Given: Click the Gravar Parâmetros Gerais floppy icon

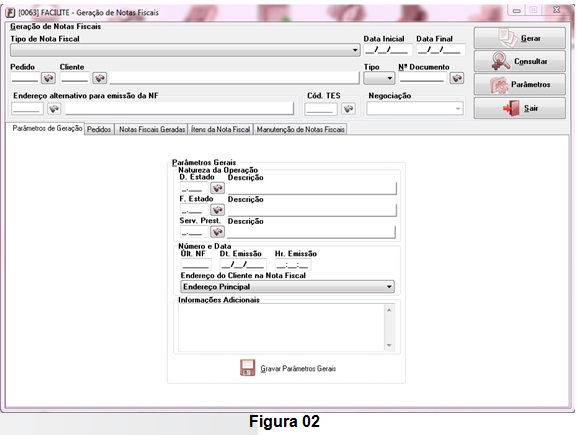Looking at the screenshot, I should point(247,368).
